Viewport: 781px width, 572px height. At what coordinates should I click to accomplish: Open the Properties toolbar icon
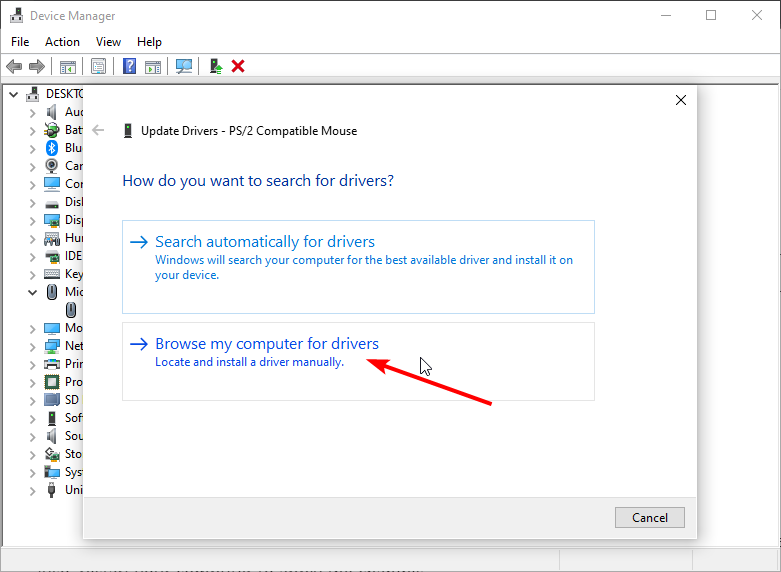99,66
